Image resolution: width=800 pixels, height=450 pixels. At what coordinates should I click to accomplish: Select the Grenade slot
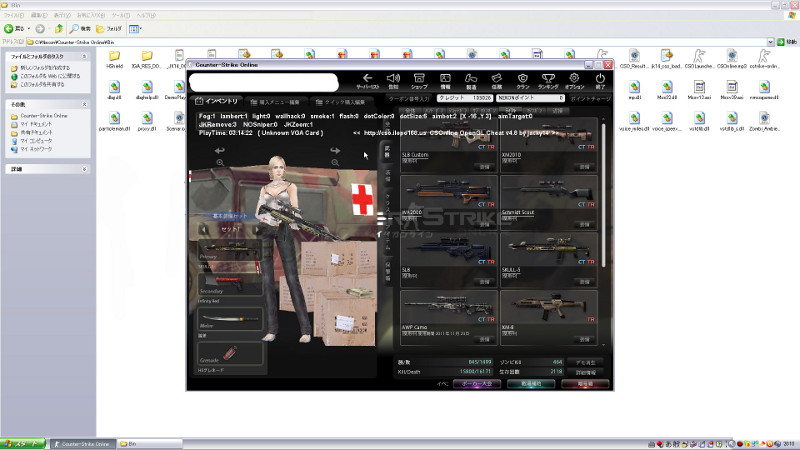230,354
